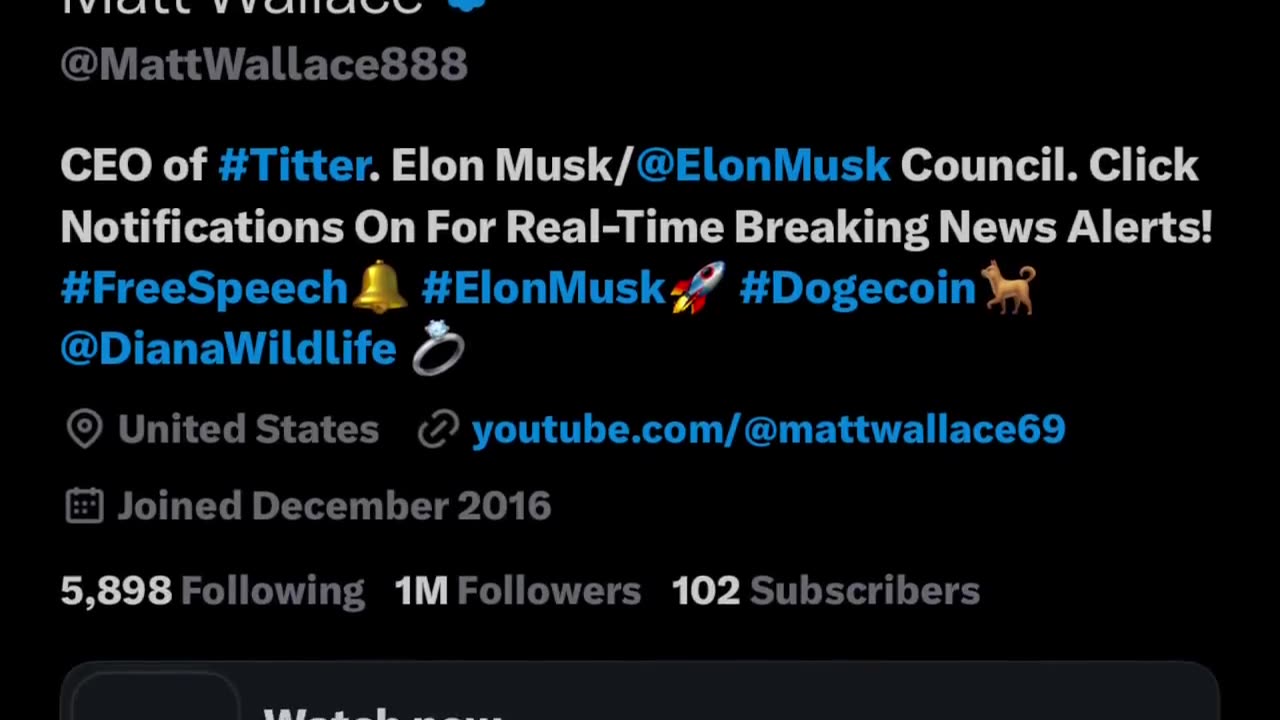This screenshot has width=1280, height=720.
Task: View the 5,898 Following list
Action: (212, 590)
